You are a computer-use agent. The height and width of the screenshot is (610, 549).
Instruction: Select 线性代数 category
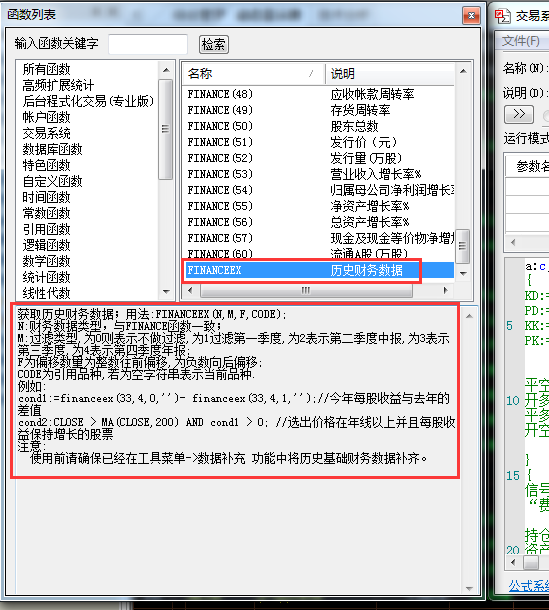click(x=46, y=293)
